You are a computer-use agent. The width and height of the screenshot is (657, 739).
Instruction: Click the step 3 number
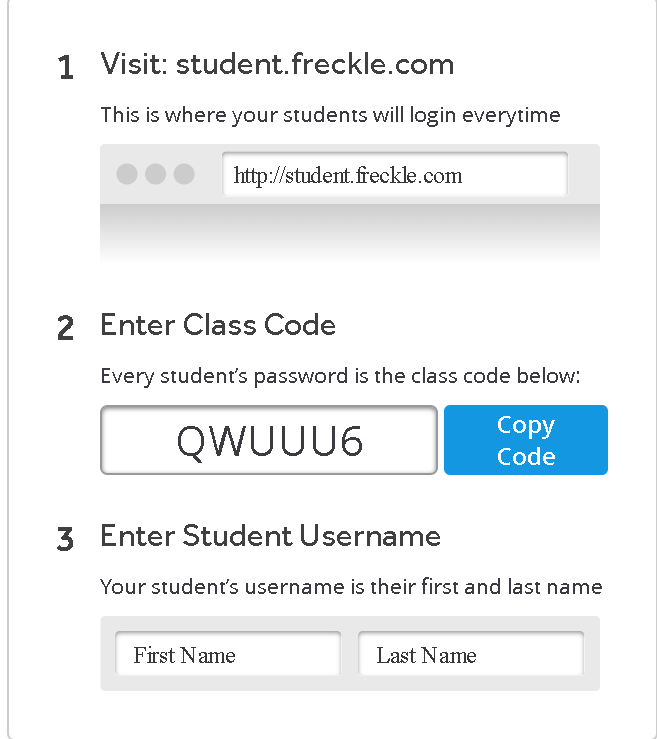(x=65, y=539)
